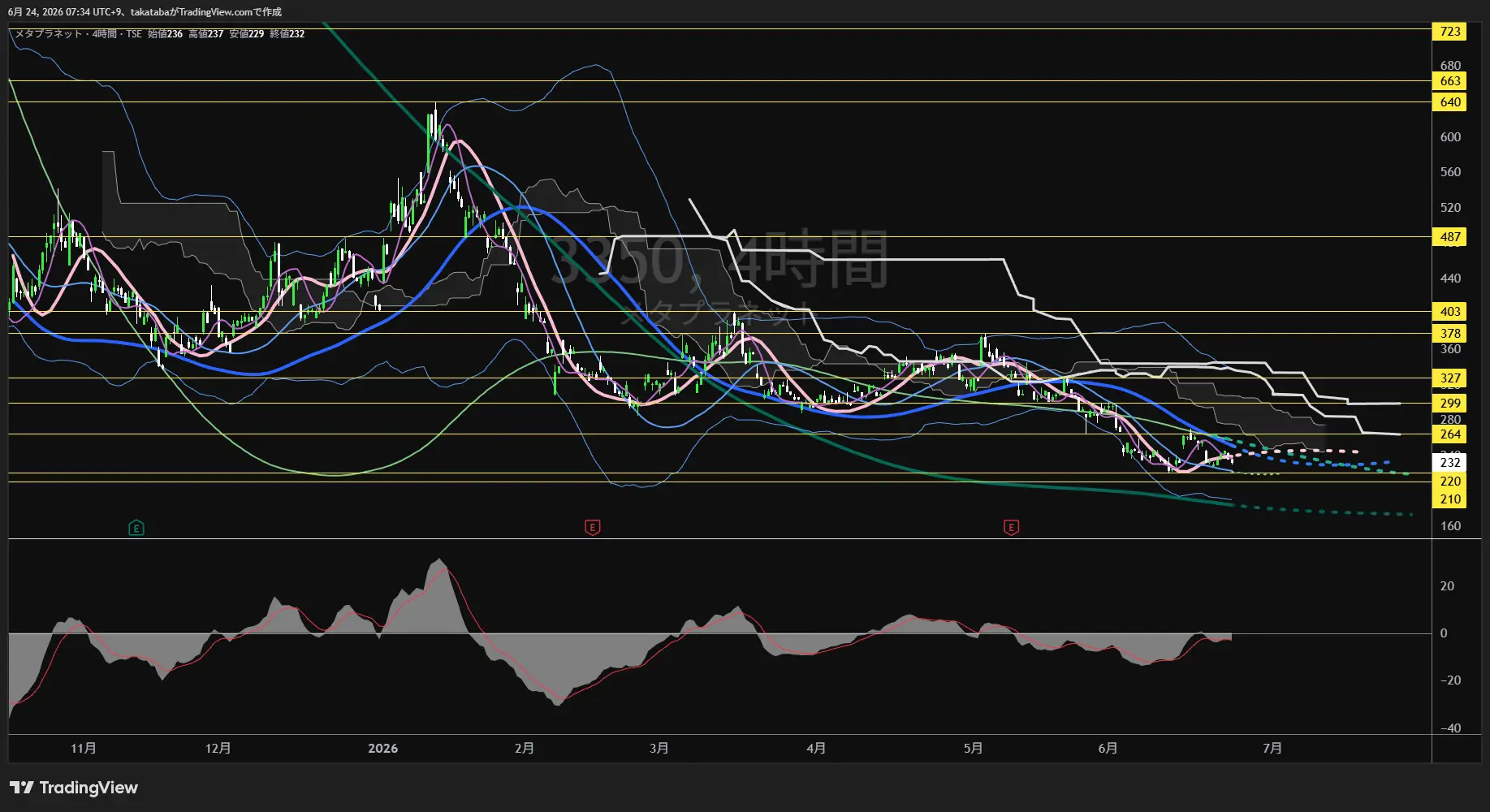Screen dimensions: 1490x812
Task: Click the 160 price axis tick
Action: 1450,526
